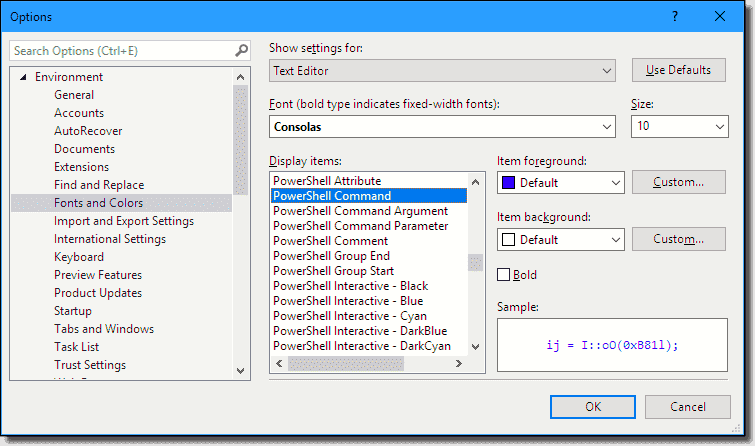The height and width of the screenshot is (446, 755).
Task: Select PowerShell Interactive - Black item
Action: (x=368, y=286)
